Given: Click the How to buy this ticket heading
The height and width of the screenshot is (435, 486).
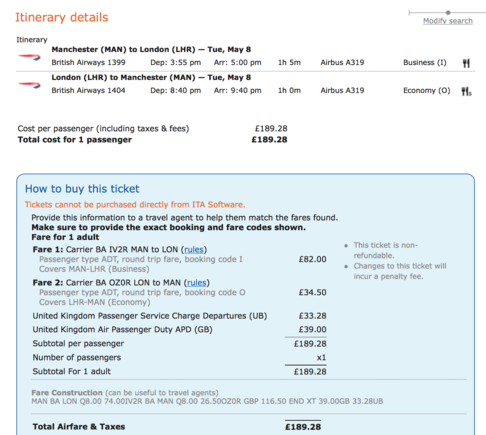Looking at the screenshot, I should coord(82,189).
